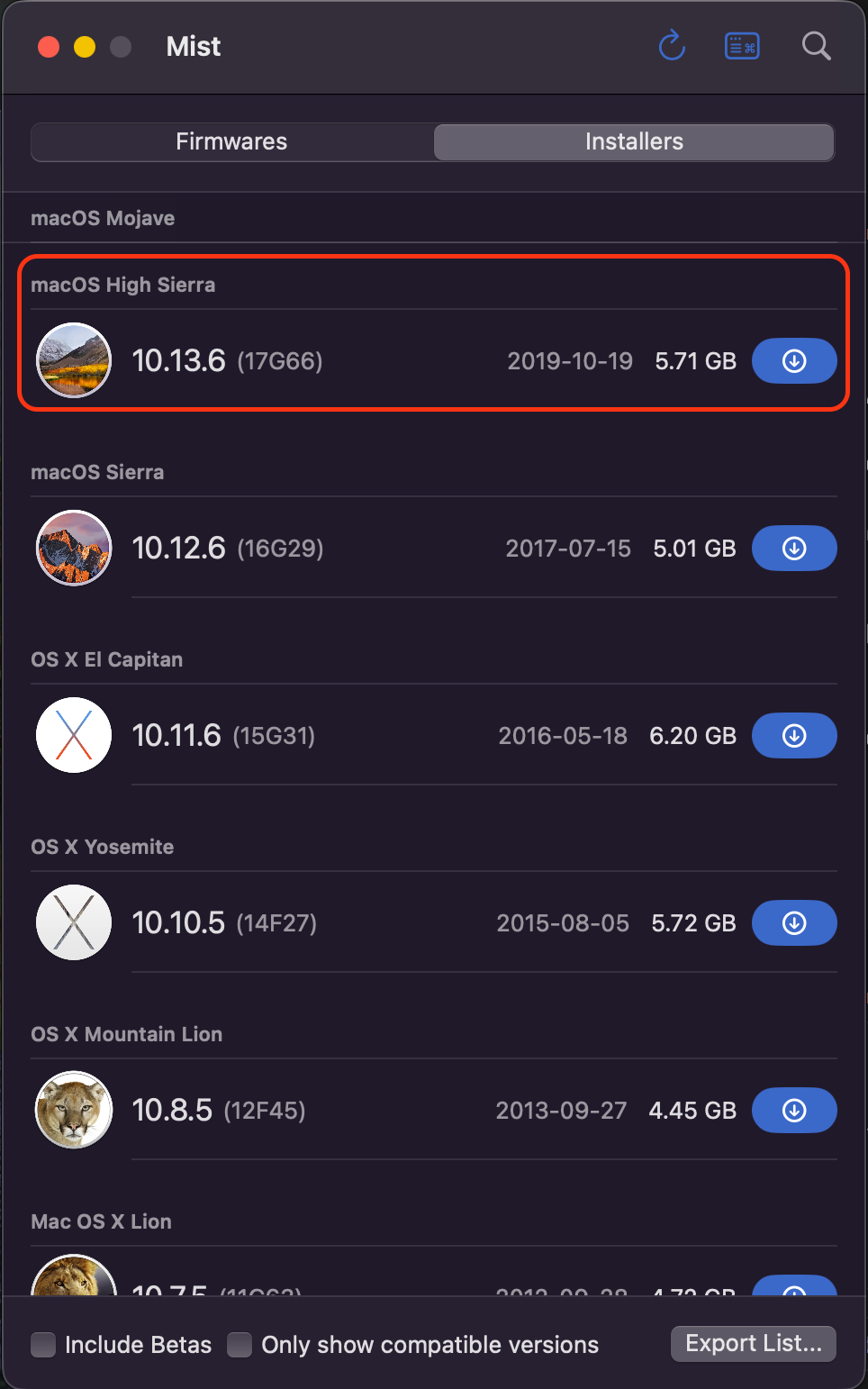Click the El Capitan X logo
This screenshot has height=1389, width=868.
74,735
